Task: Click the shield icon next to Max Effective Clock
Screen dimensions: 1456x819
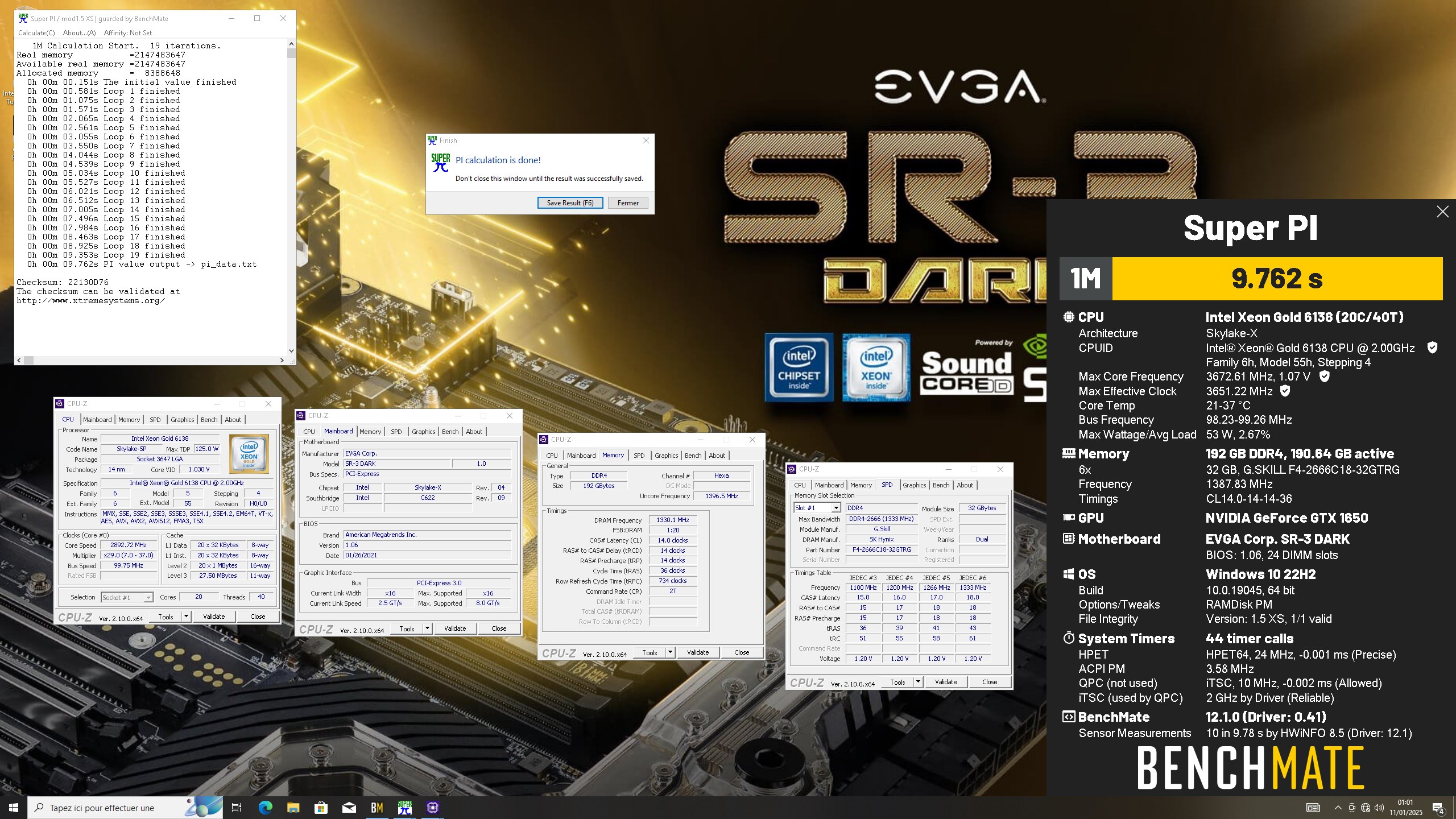Action: click(1285, 391)
